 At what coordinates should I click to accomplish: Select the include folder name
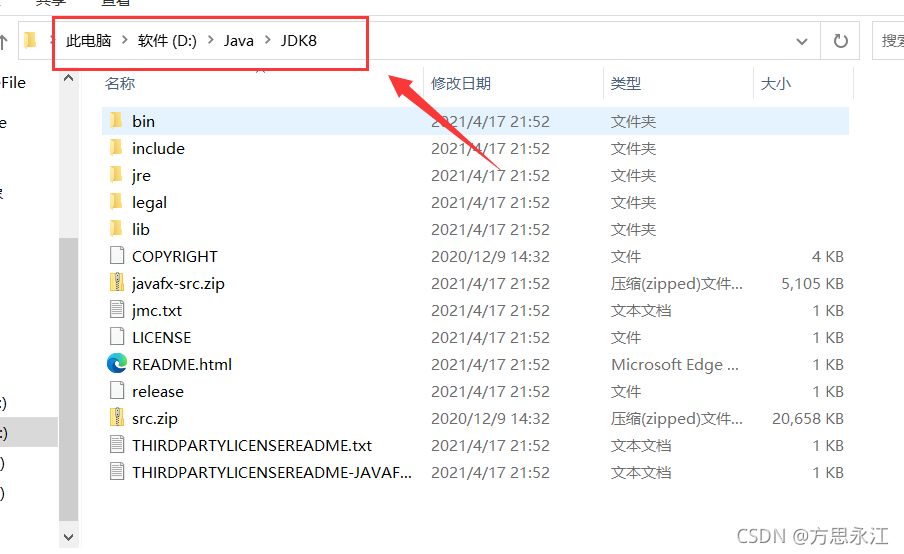[158, 148]
